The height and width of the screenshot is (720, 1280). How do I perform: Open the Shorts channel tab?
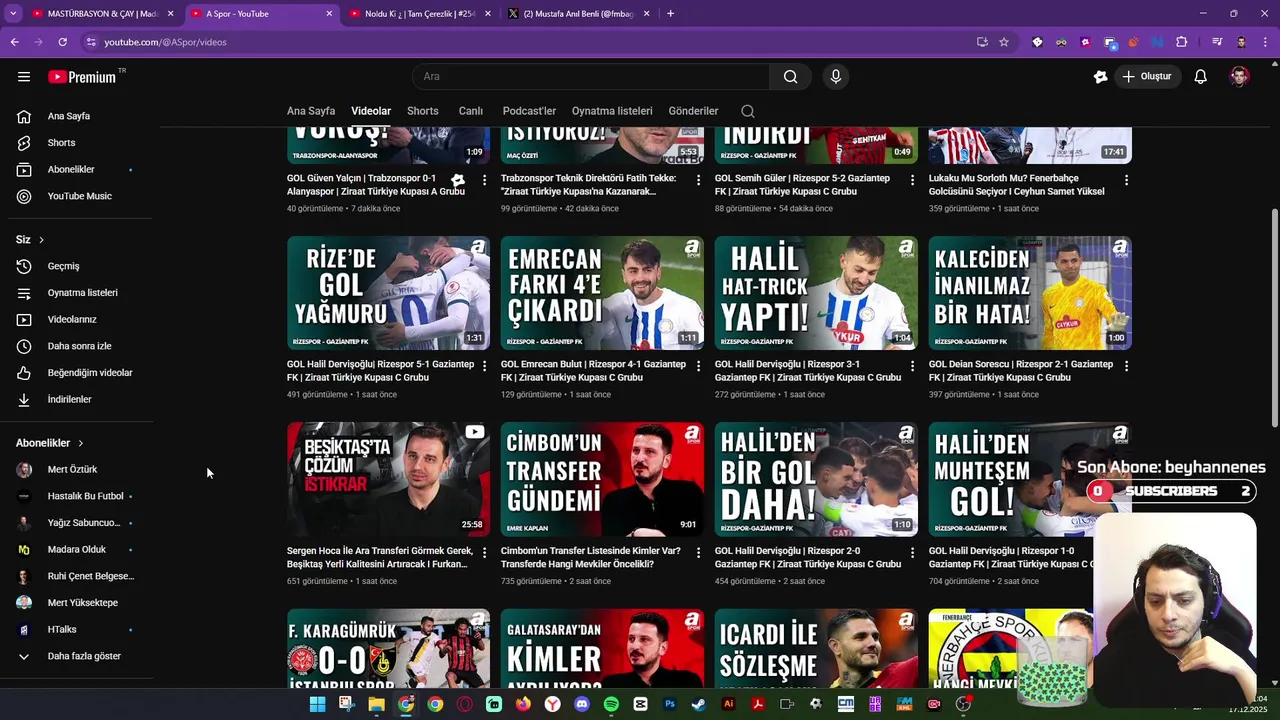[x=423, y=111]
